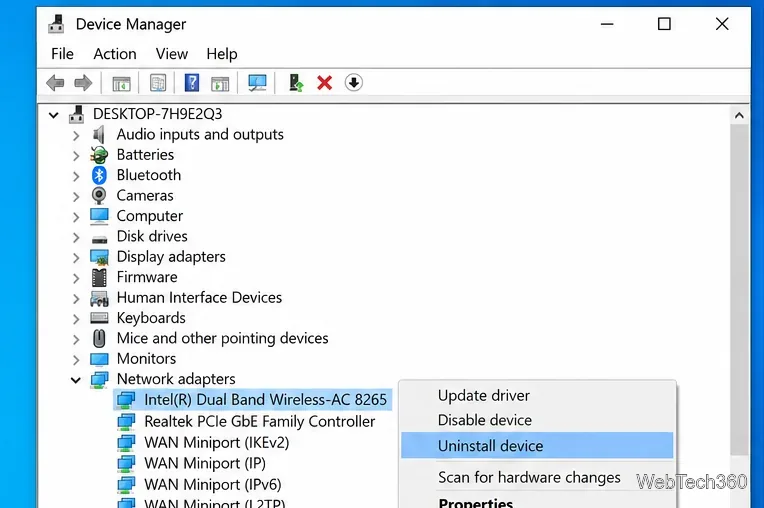This screenshot has height=508, width=764.
Task: Click the Device Manager title bar icon
Action: (x=56, y=24)
